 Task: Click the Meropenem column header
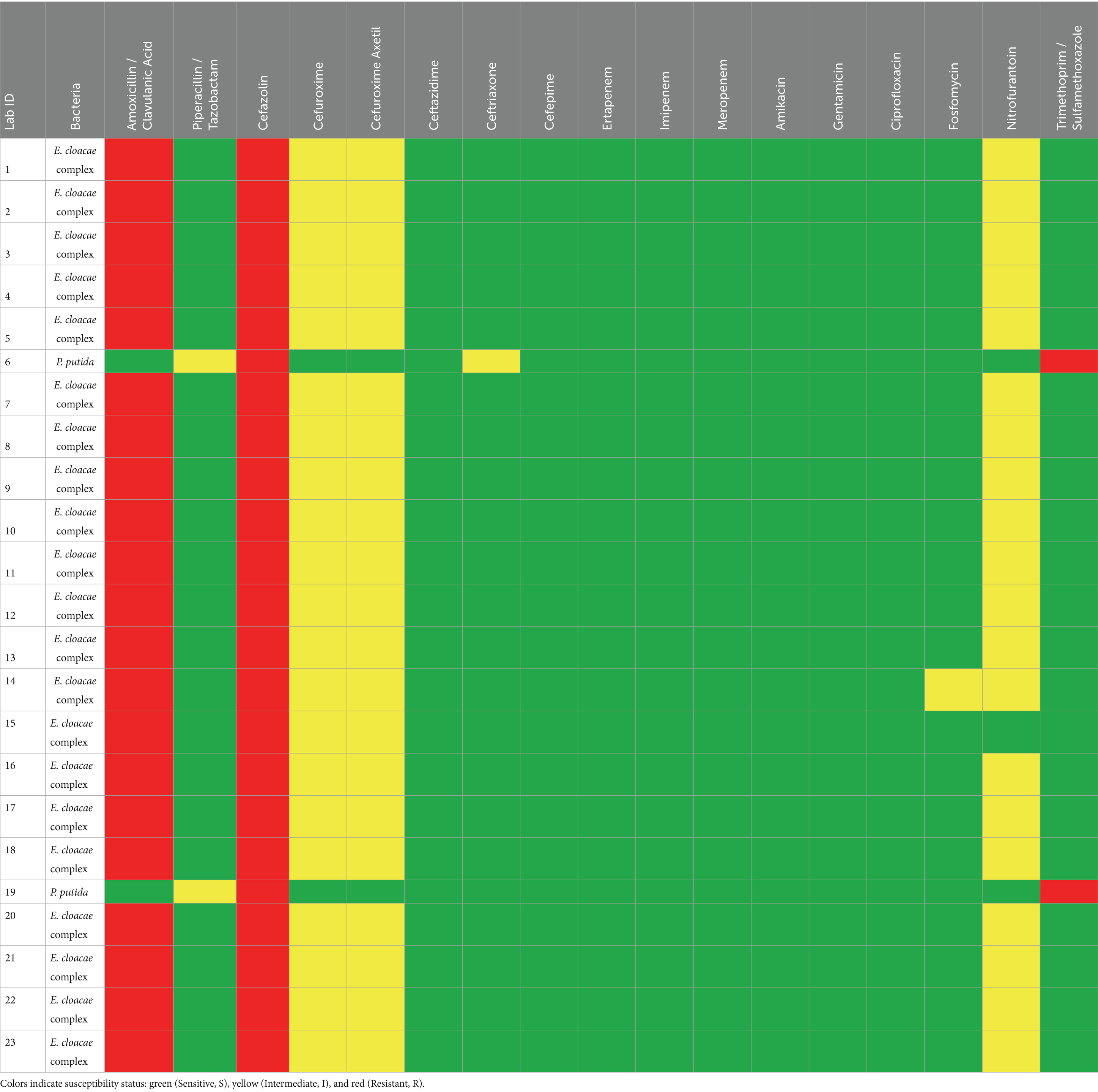click(722, 69)
